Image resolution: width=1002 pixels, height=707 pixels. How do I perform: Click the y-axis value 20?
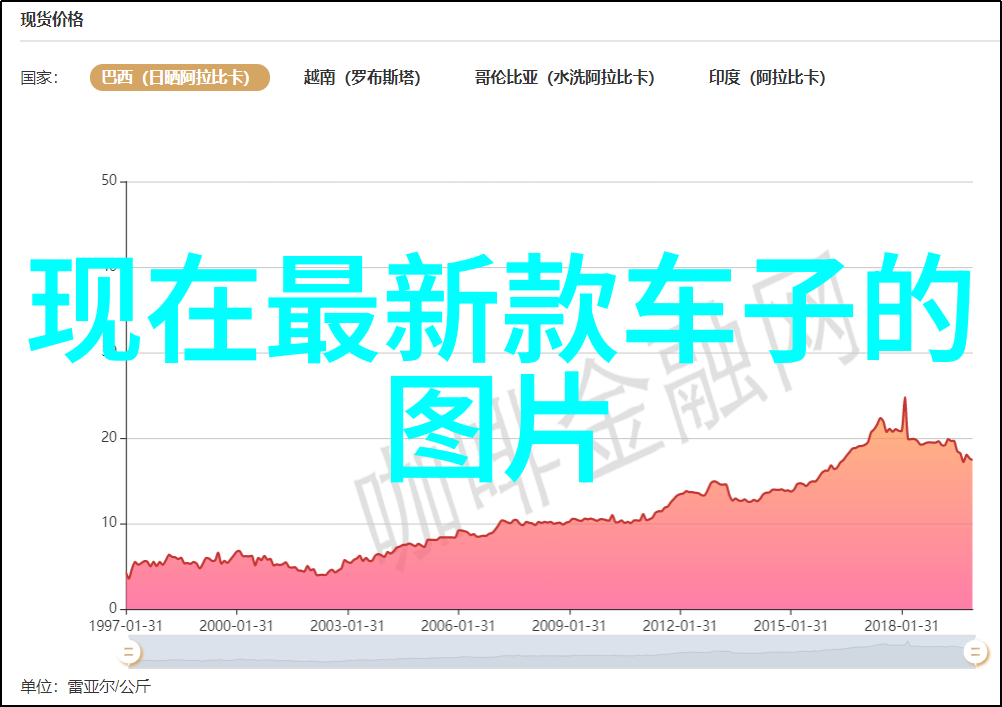[x=109, y=437]
